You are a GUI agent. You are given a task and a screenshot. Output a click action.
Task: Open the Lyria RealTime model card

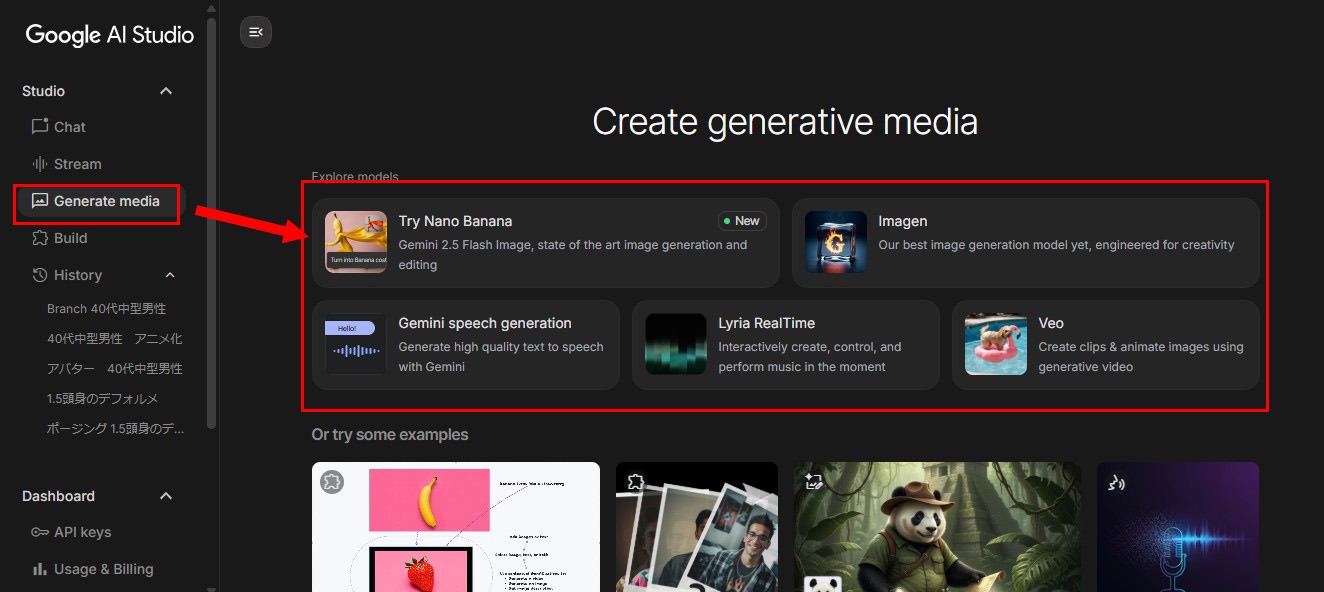[786, 344]
